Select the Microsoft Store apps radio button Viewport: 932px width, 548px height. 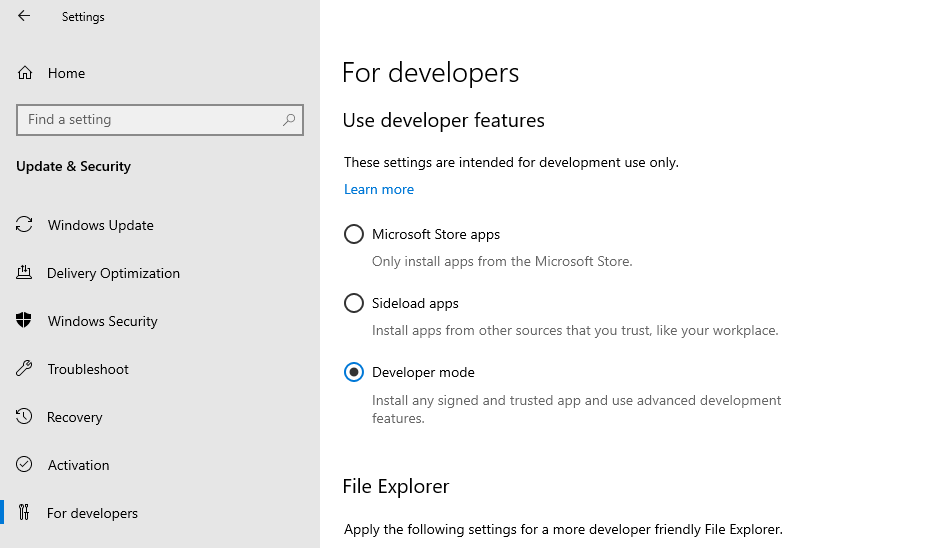[x=354, y=234]
